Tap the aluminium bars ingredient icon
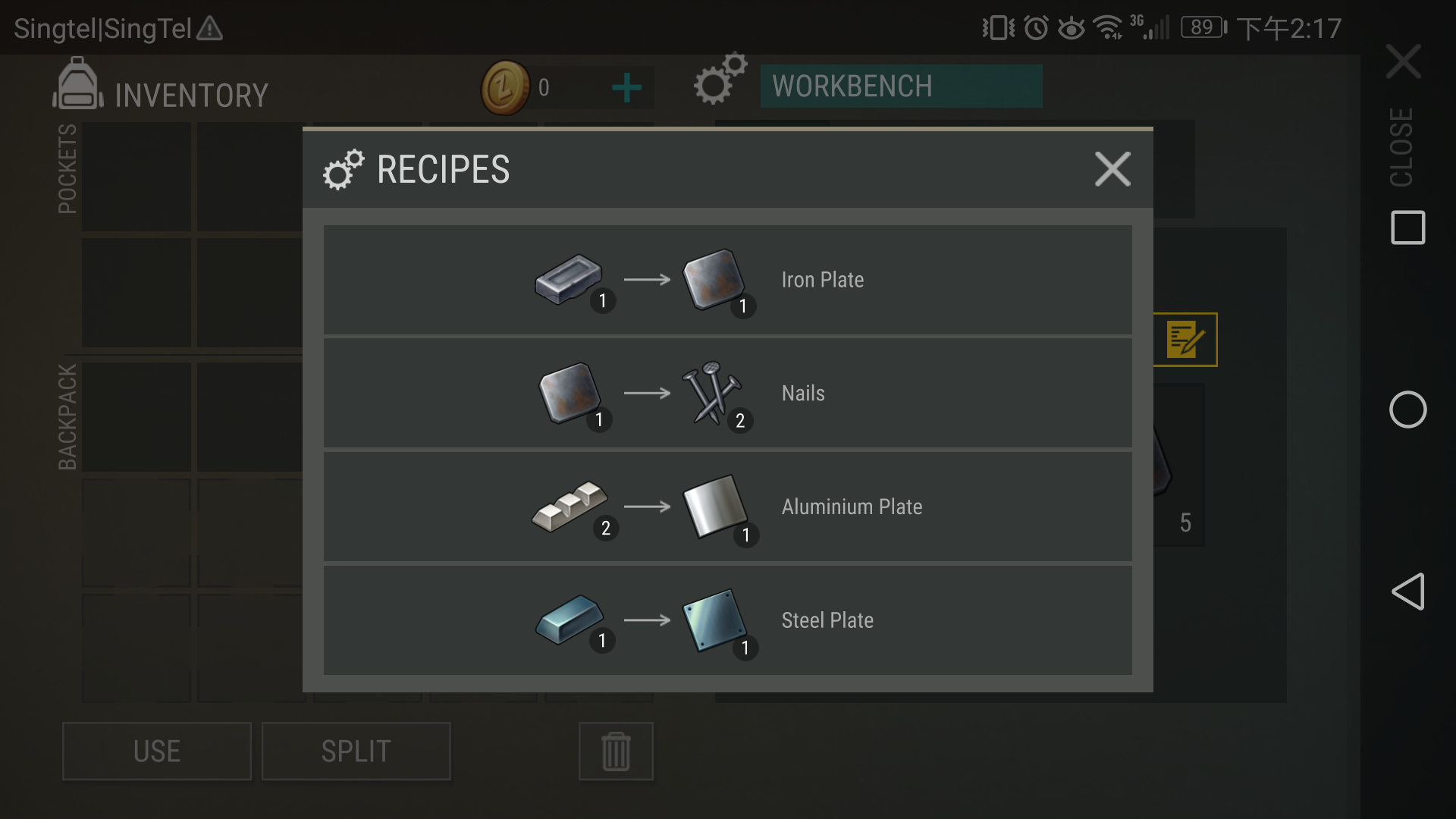The image size is (1456, 819). pyautogui.click(x=570, y=506)
